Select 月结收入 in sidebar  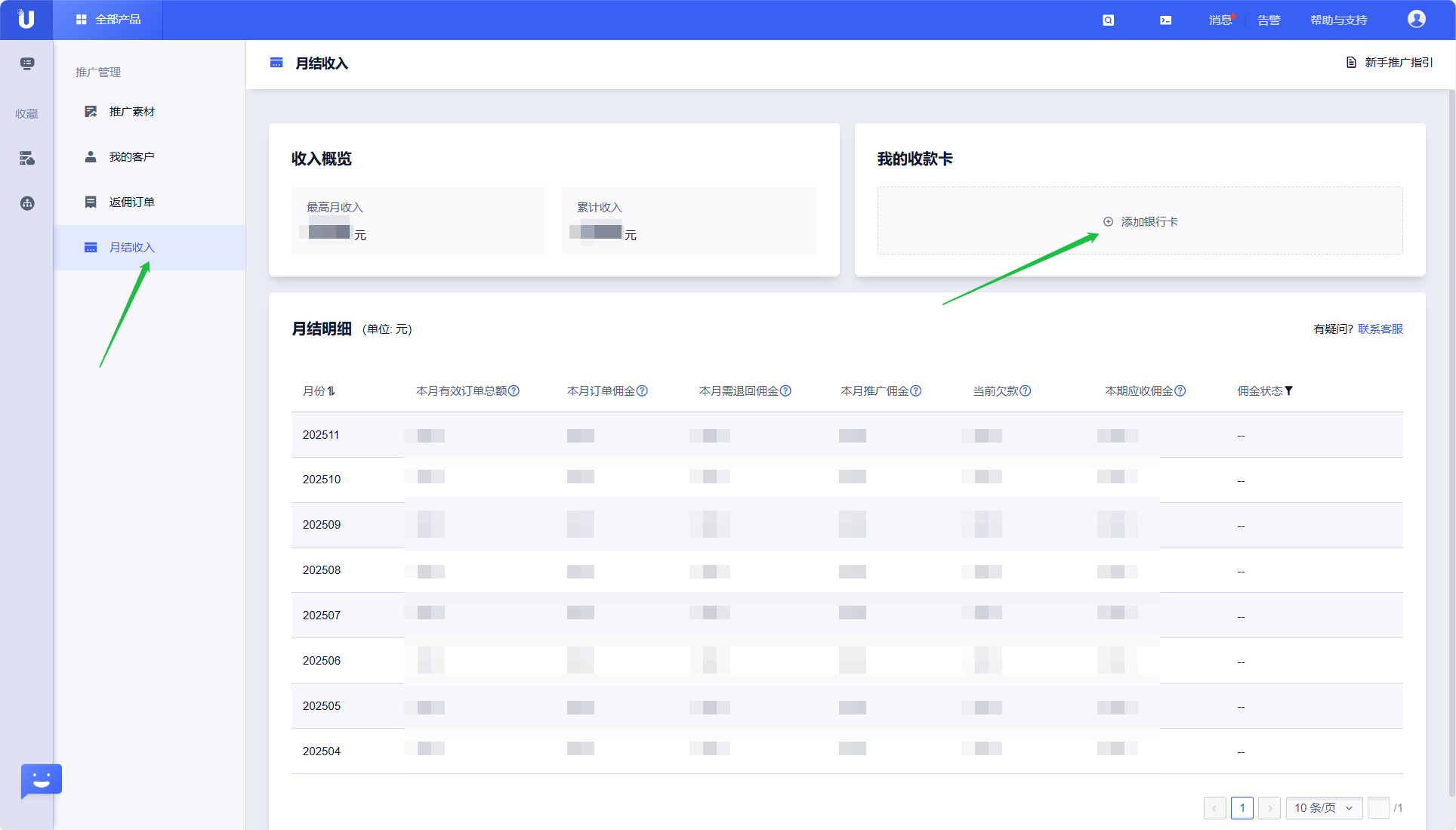tap(150, 248)
